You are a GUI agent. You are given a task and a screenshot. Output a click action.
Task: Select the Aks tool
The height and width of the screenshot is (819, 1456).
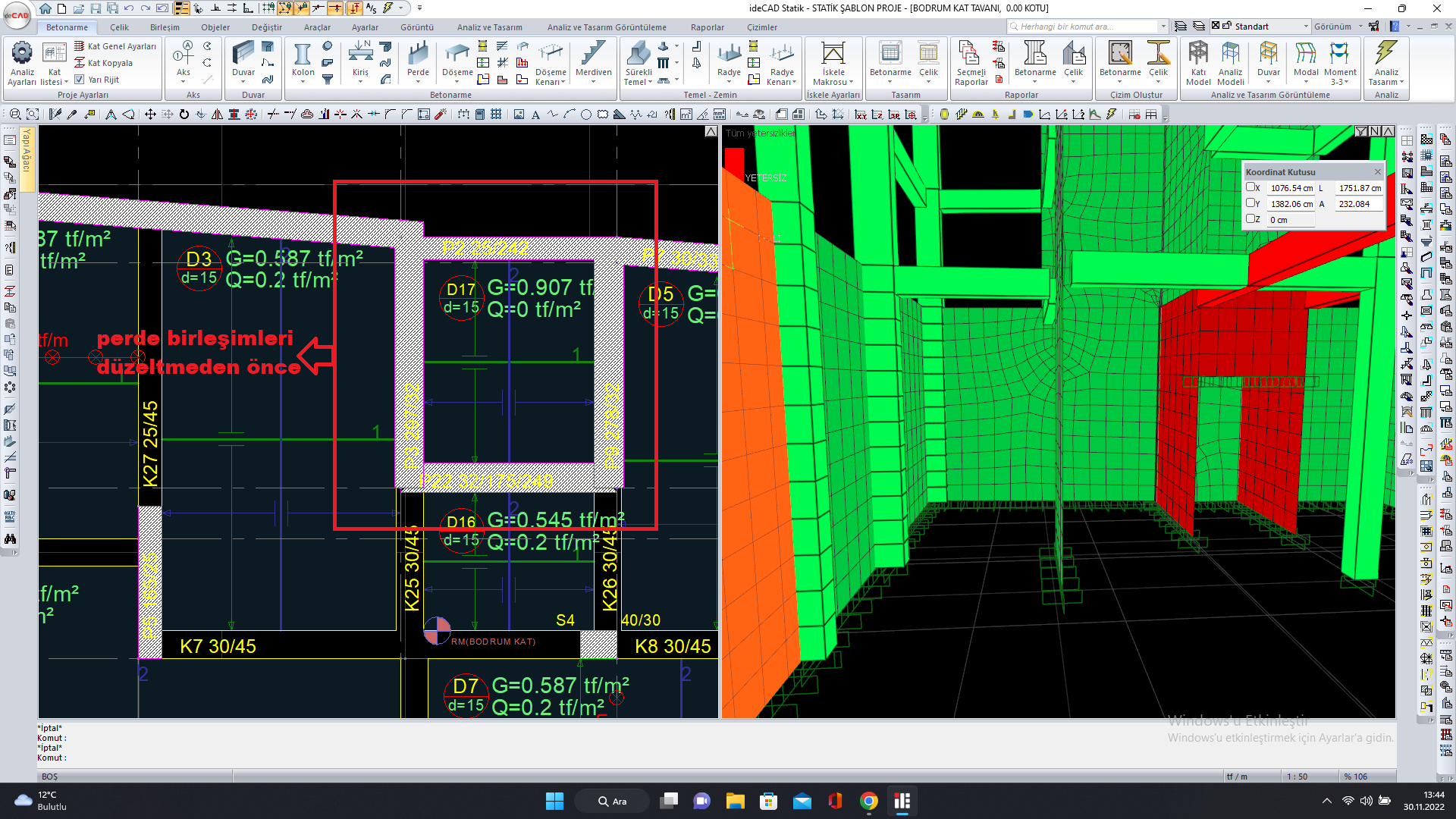(184, 62)
